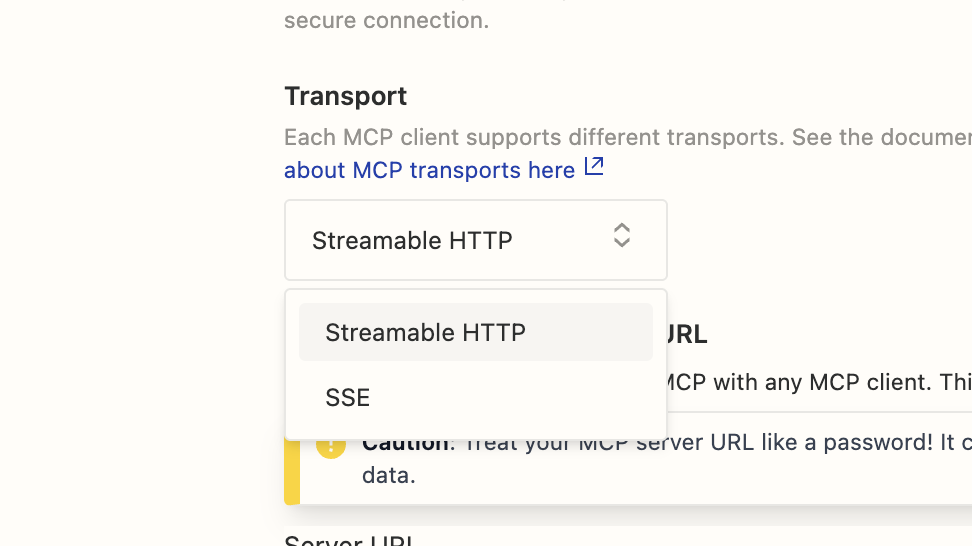Follow the "about MCP transports here" link
Viewport: 972px width, 546px height.
429,170
